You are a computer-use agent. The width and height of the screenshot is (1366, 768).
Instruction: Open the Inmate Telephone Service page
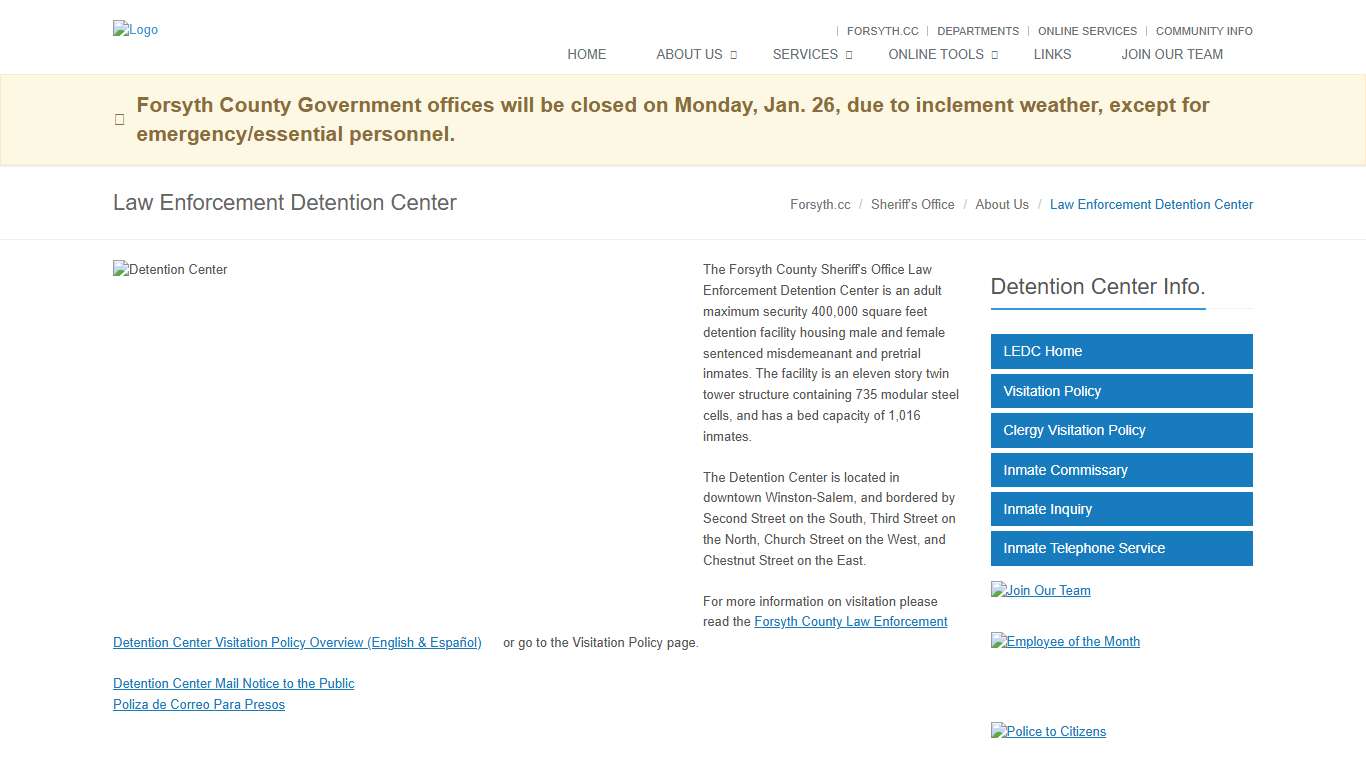pos(1121,548)
